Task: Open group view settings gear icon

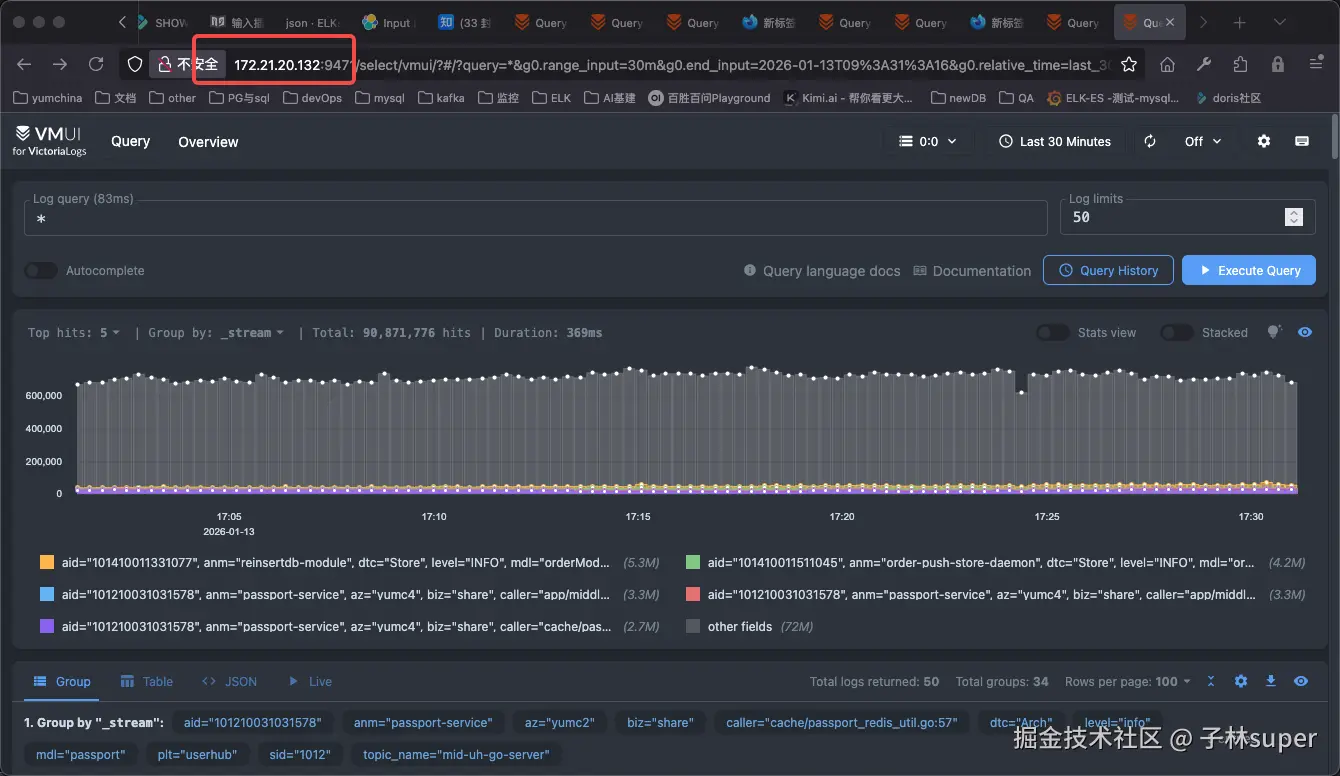Action: (1241, 681)
